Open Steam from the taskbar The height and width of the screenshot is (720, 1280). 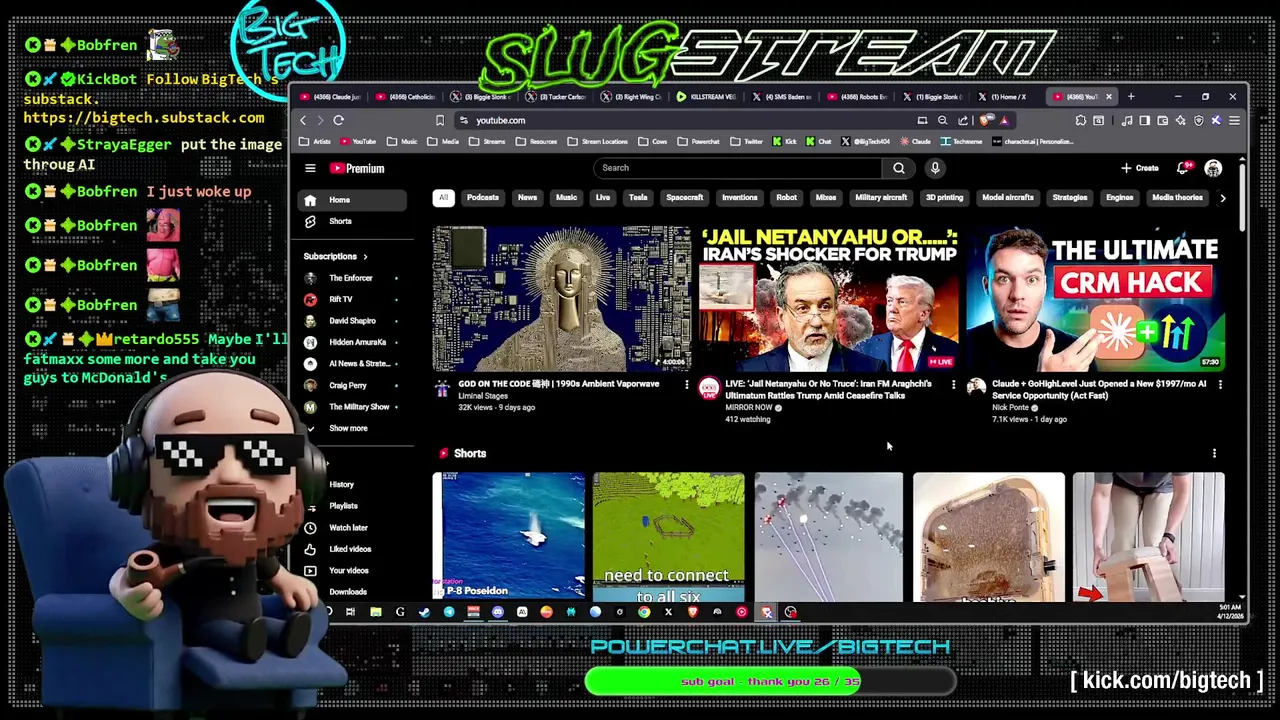[x=424, y=612]
